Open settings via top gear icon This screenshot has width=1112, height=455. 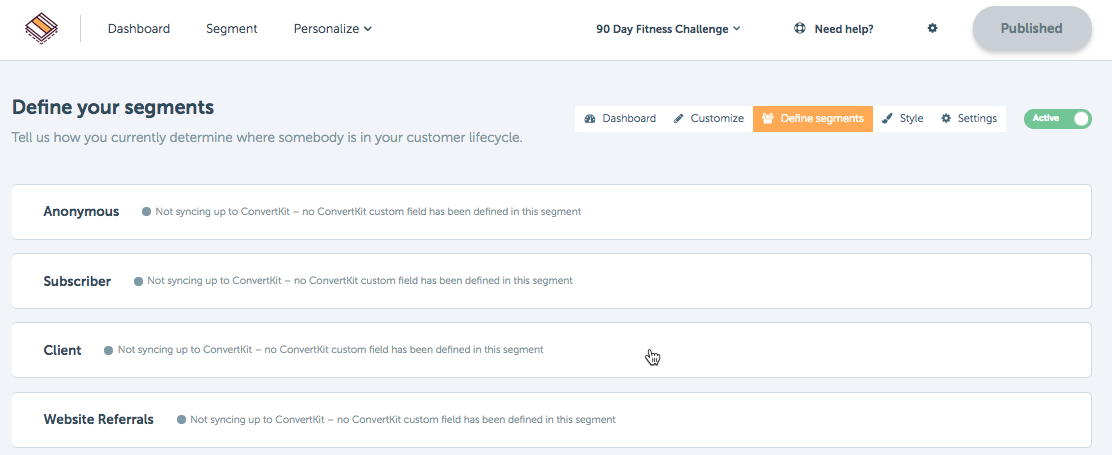[933, 28]
